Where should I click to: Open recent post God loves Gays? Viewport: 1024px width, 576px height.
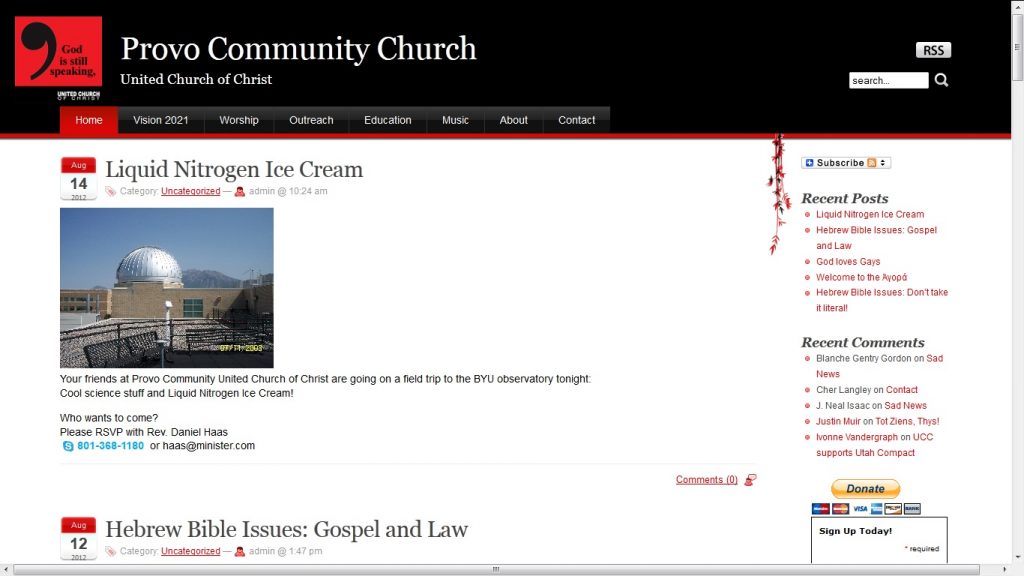[x=848, y=262]
